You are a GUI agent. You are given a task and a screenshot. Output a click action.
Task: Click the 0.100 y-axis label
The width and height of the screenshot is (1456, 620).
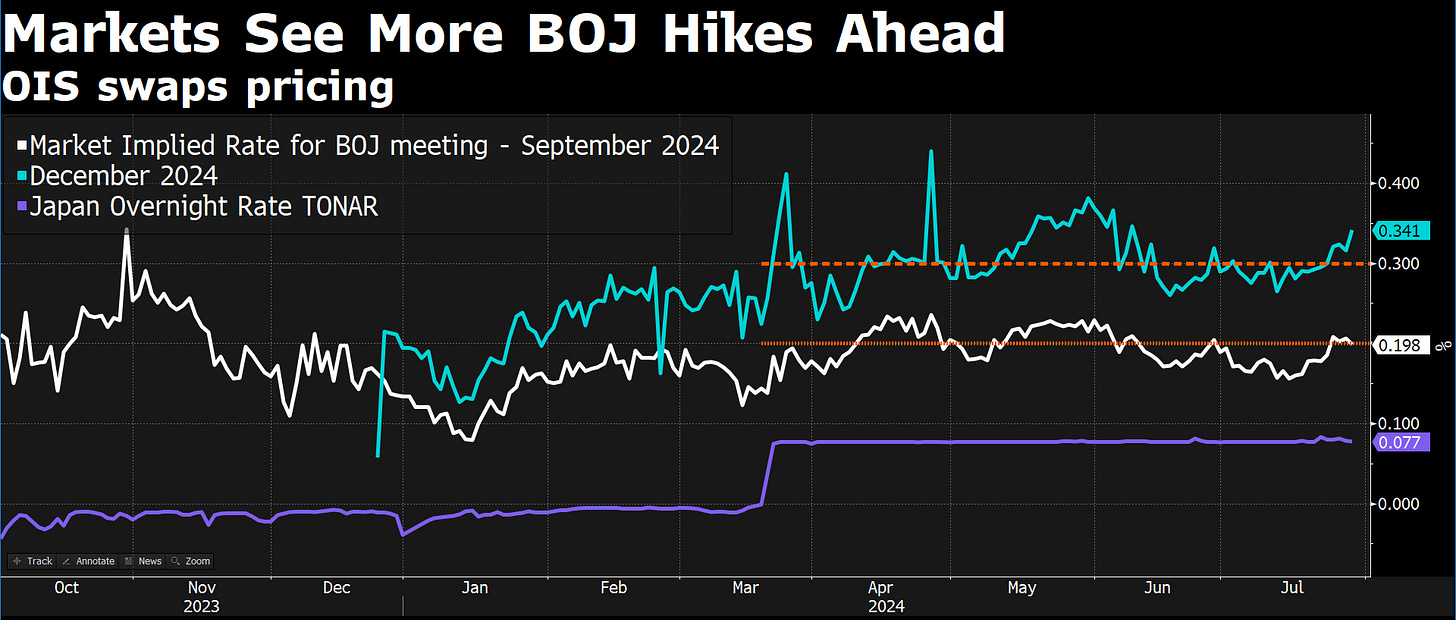pos(1400,424)
